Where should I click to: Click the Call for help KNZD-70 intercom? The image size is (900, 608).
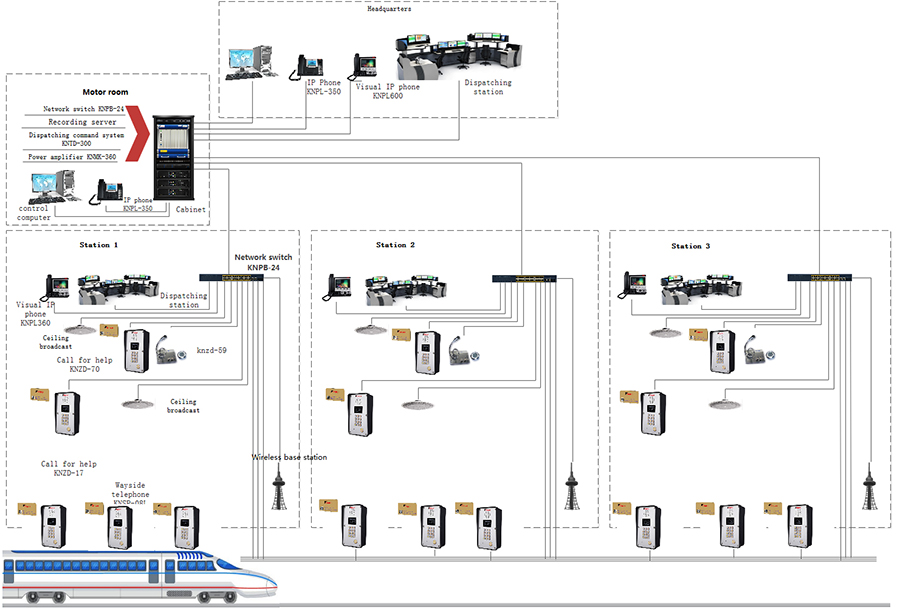(x=136, y=350)
